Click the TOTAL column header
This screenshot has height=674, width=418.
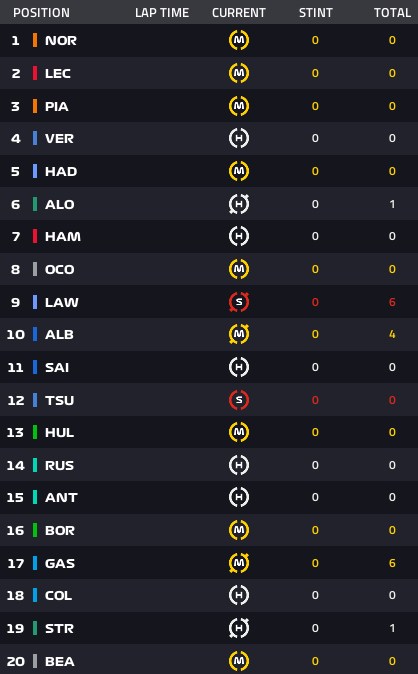[392, 13]
